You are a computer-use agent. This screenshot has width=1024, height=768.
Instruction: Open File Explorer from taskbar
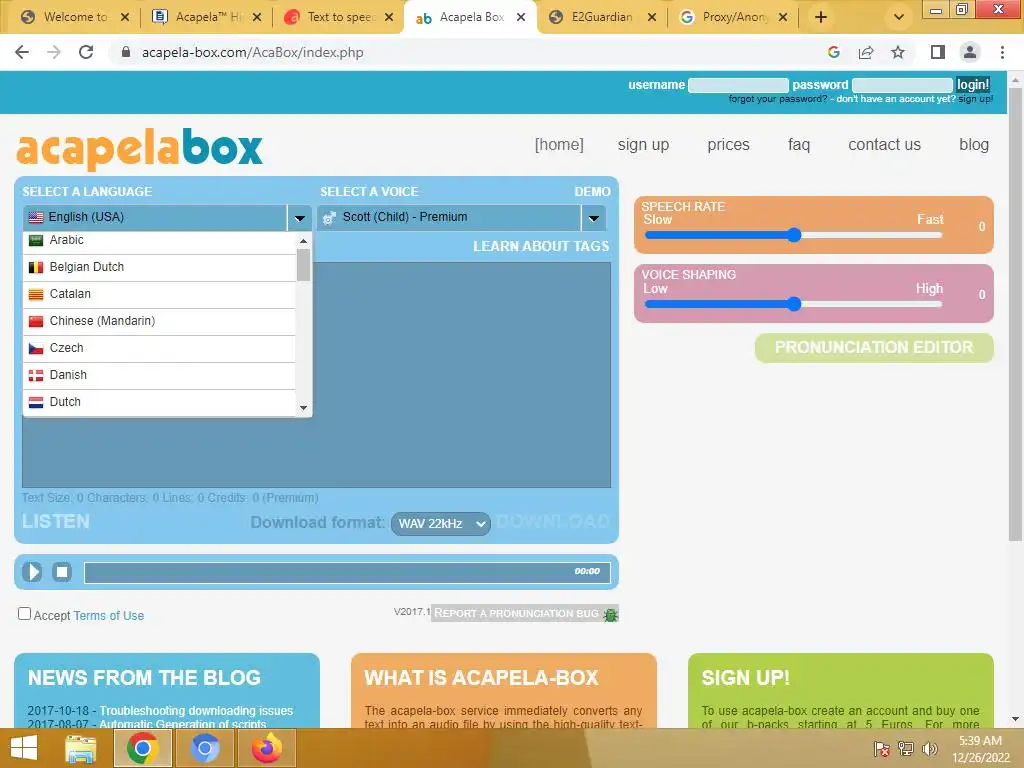80,748
